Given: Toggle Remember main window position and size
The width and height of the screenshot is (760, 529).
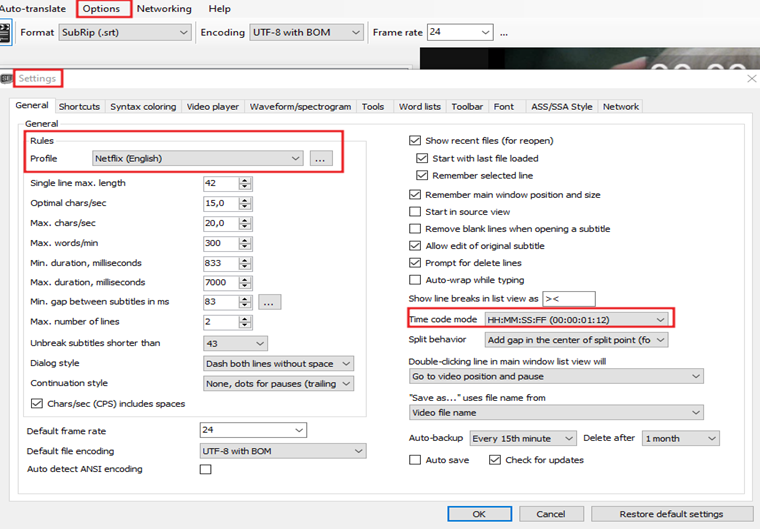Looking at the screenshot, I should click(415, 194).
